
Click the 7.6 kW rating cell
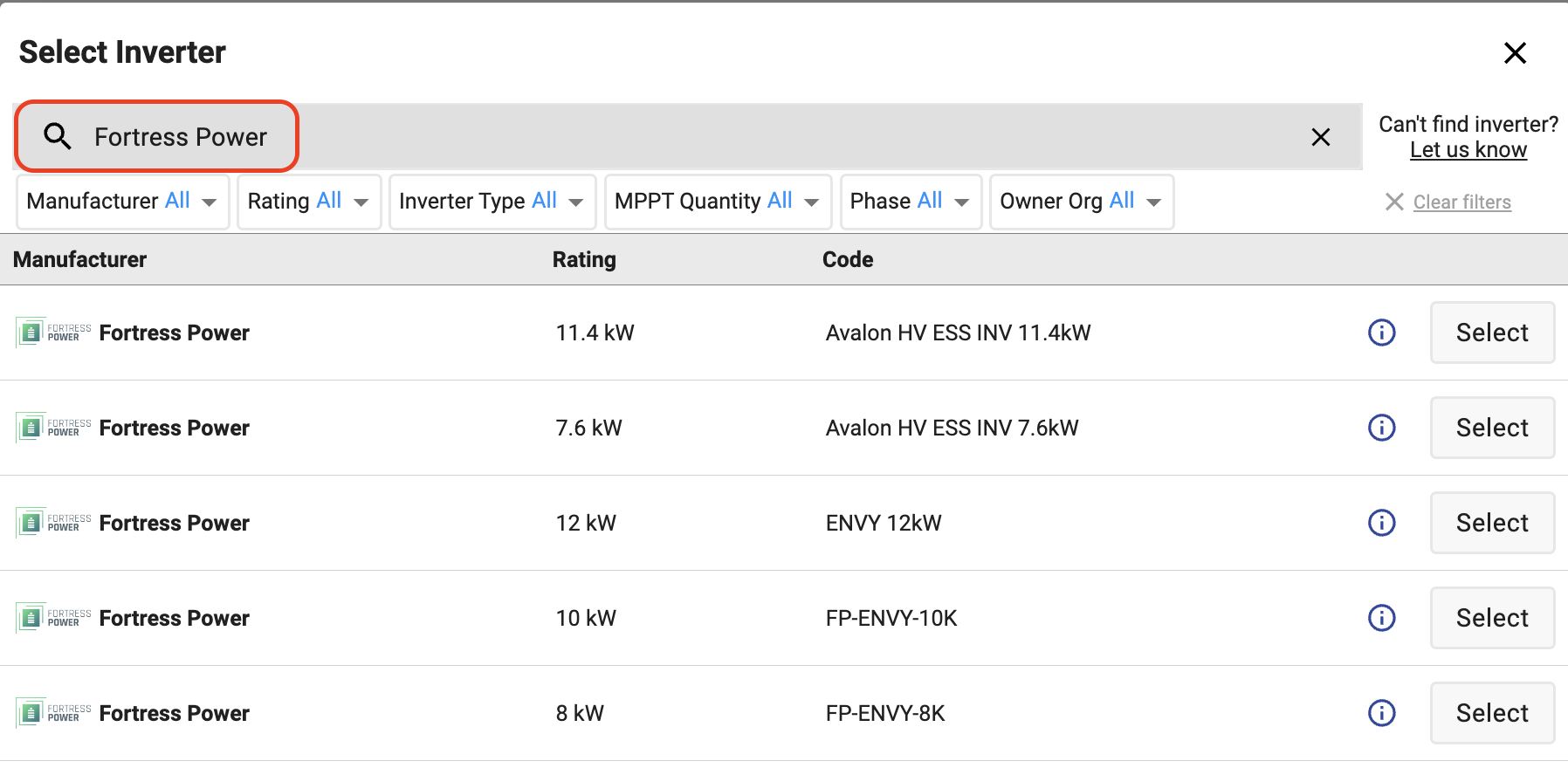(x=589, y=428)
